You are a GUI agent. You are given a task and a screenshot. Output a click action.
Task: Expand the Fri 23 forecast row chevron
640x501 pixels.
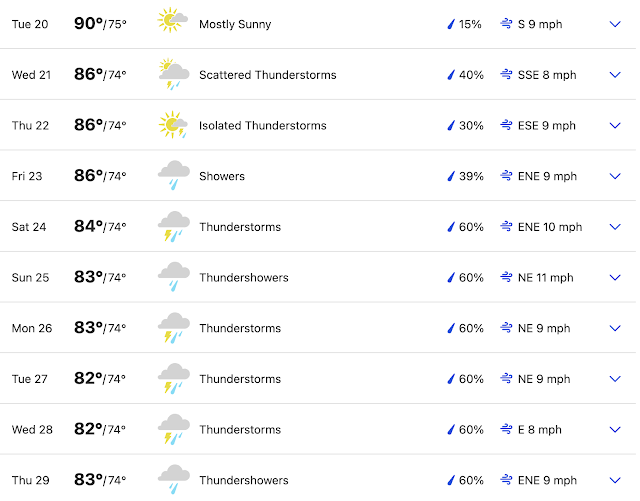[614, 176]
